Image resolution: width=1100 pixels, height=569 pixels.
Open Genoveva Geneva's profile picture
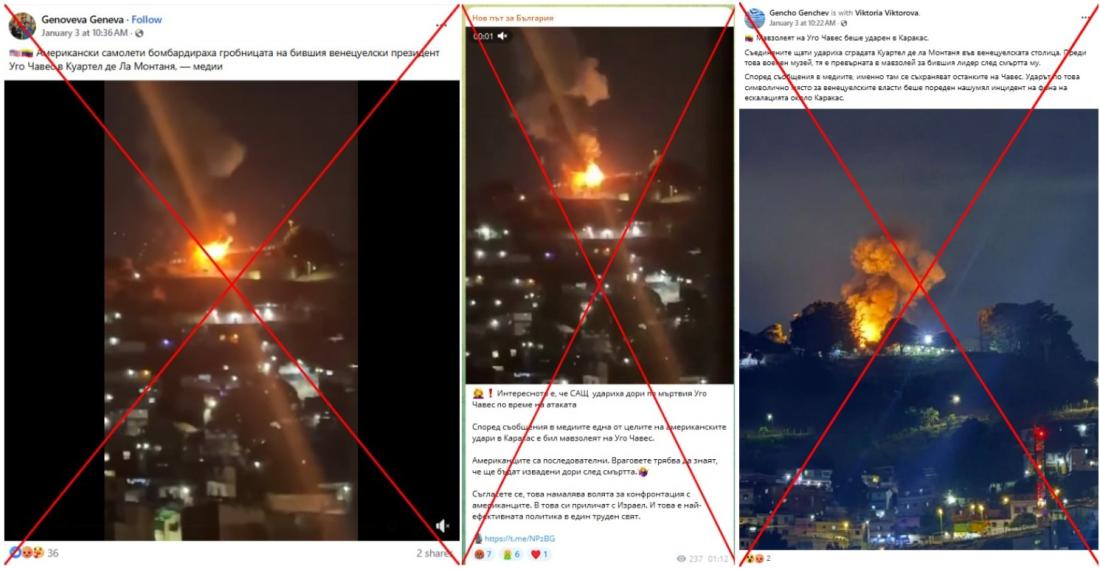22,25
